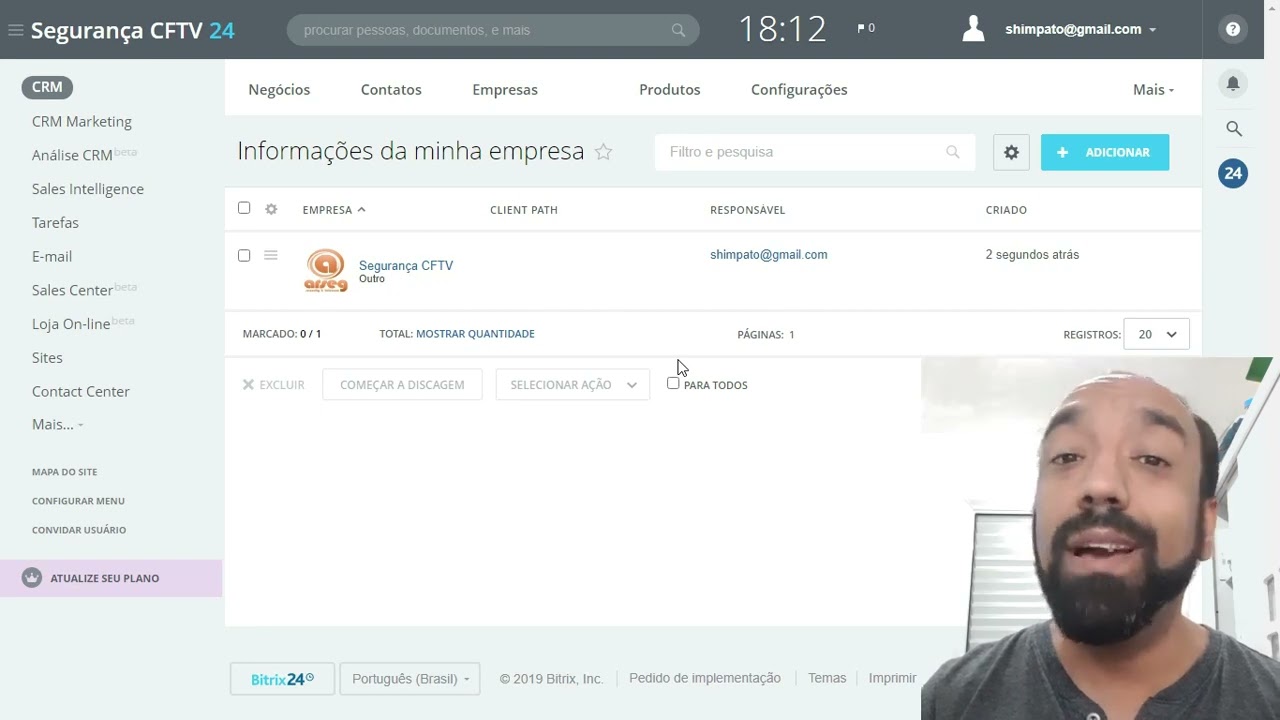Expand the Mais menu in the top navigation
This screenshot has width=1280, height=720.
click(x=1153, y=89)
